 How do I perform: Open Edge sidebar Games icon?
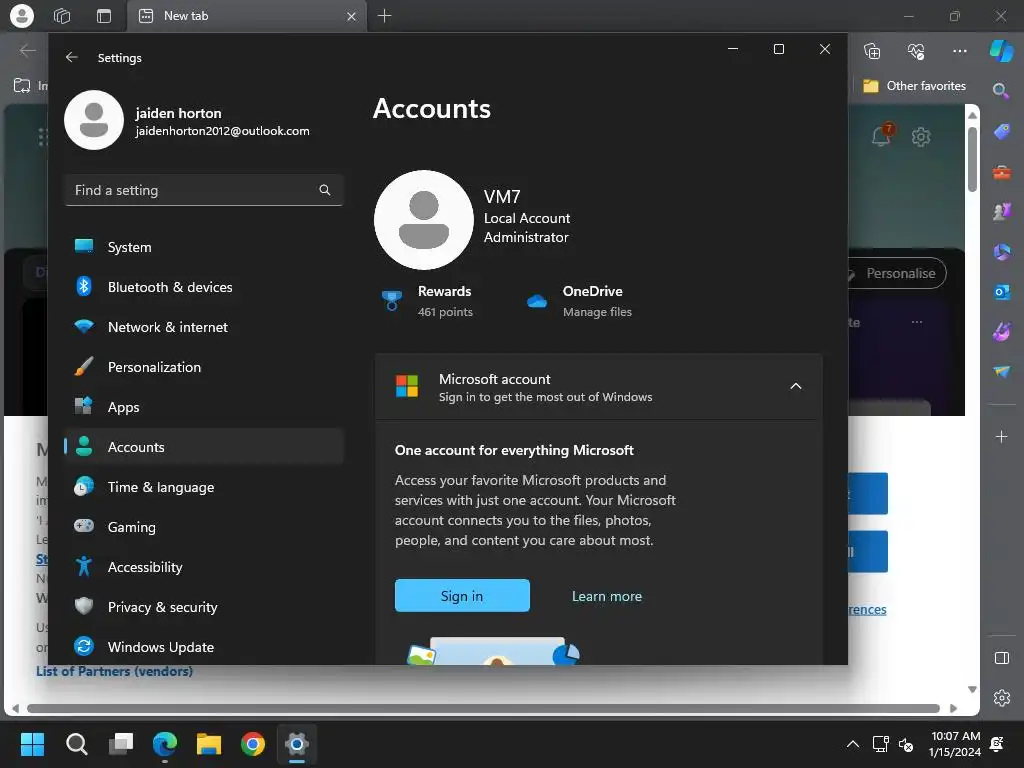click(1002, 212)
